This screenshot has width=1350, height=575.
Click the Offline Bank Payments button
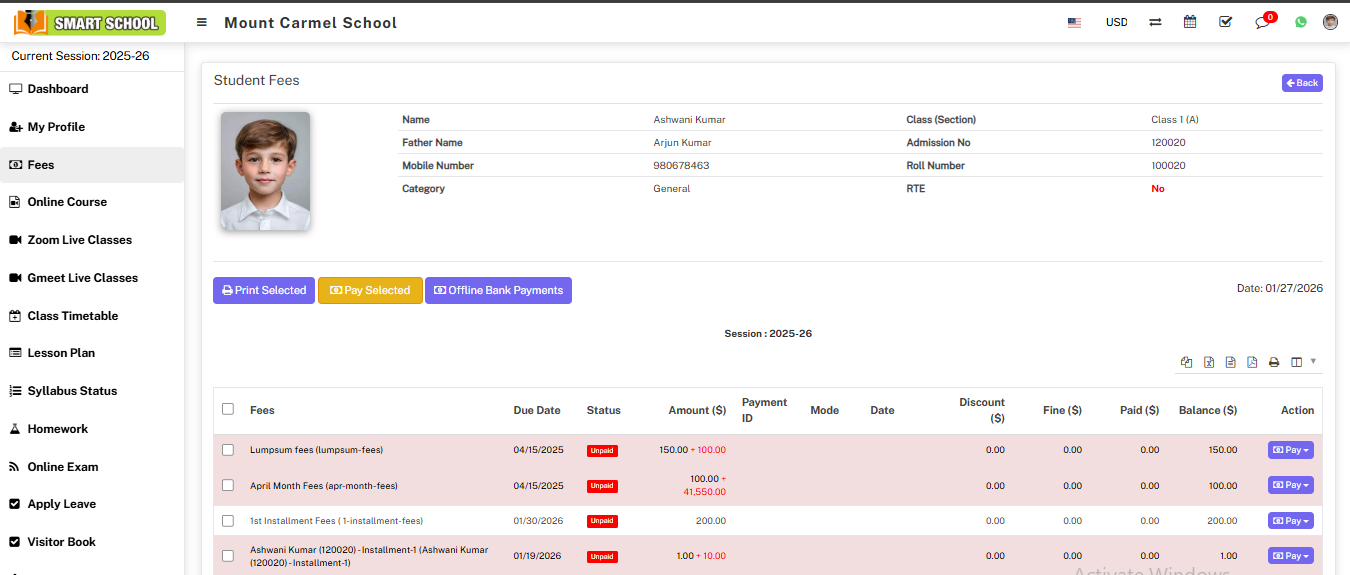click(x=498, y=290)
